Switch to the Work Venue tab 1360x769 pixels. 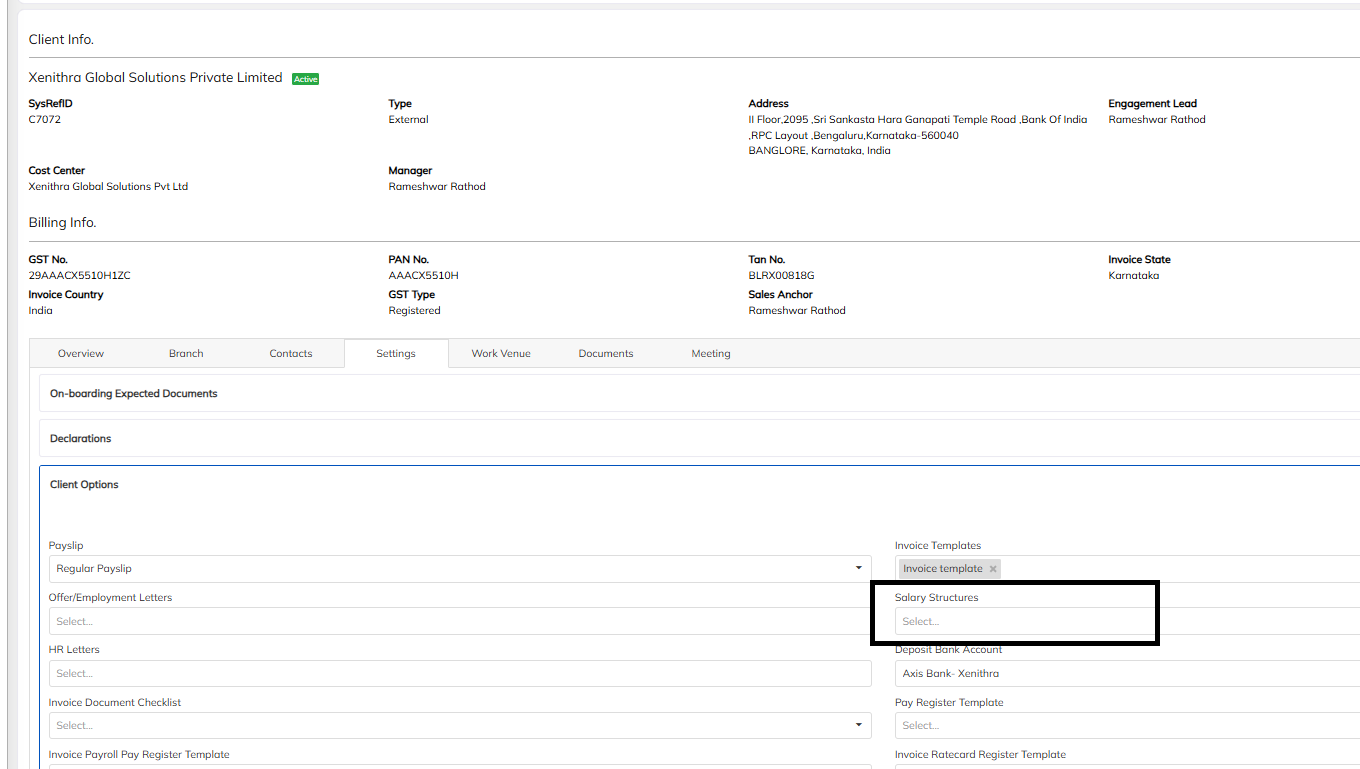coord(501,354)
